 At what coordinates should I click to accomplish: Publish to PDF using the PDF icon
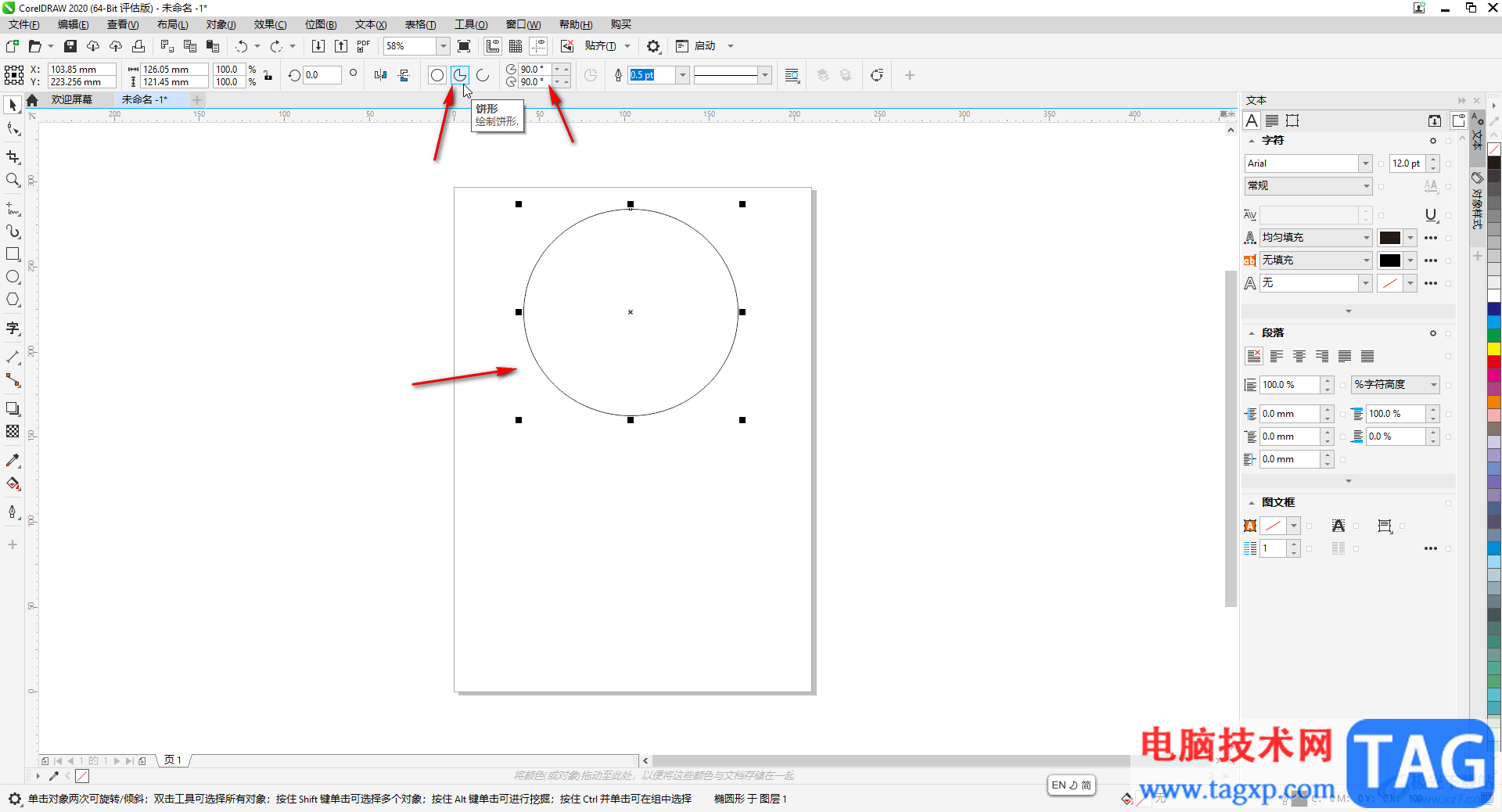tap(364, 46)
